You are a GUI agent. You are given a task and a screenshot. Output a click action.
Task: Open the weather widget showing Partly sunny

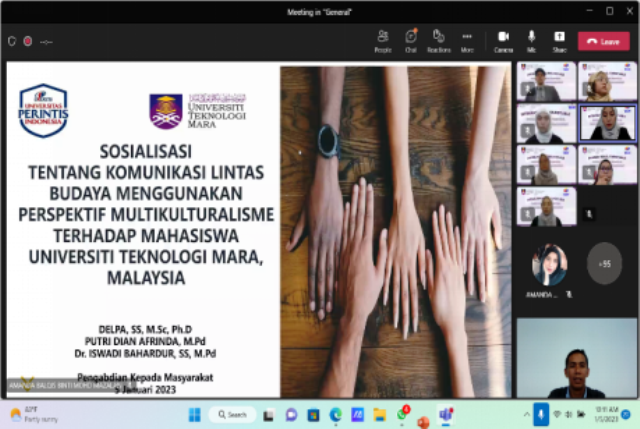coord(34,414)
